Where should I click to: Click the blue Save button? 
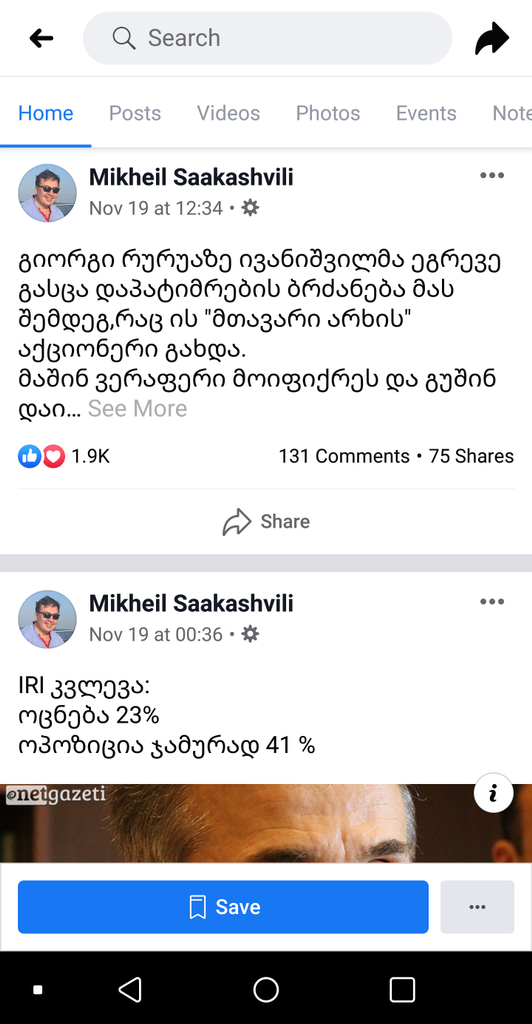(223, 907)
